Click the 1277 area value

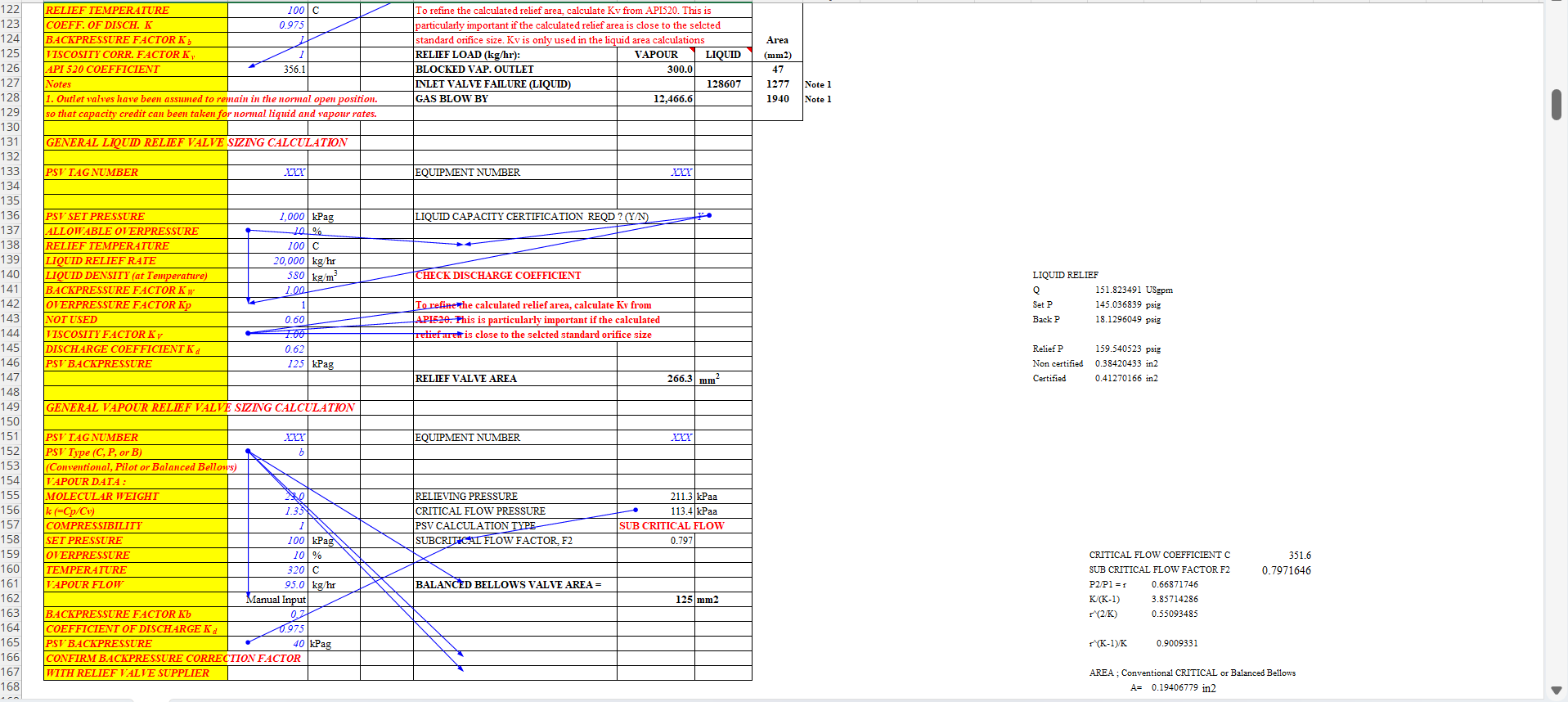tap(777, 84)
